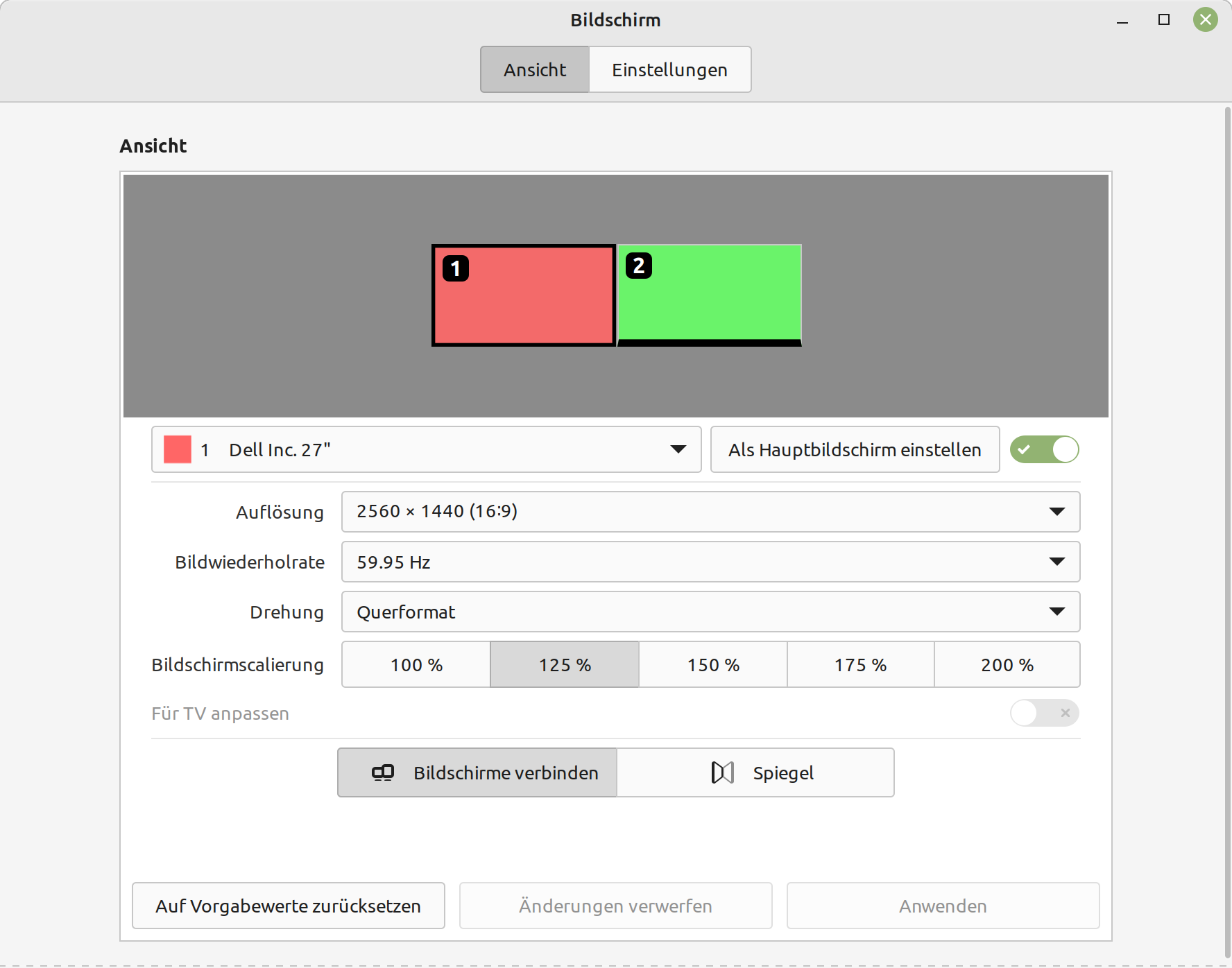This screenshot has height=968, width=1232.
Task: Click Als Hauptbildschirm einstellen button
Action: point(855,449)
